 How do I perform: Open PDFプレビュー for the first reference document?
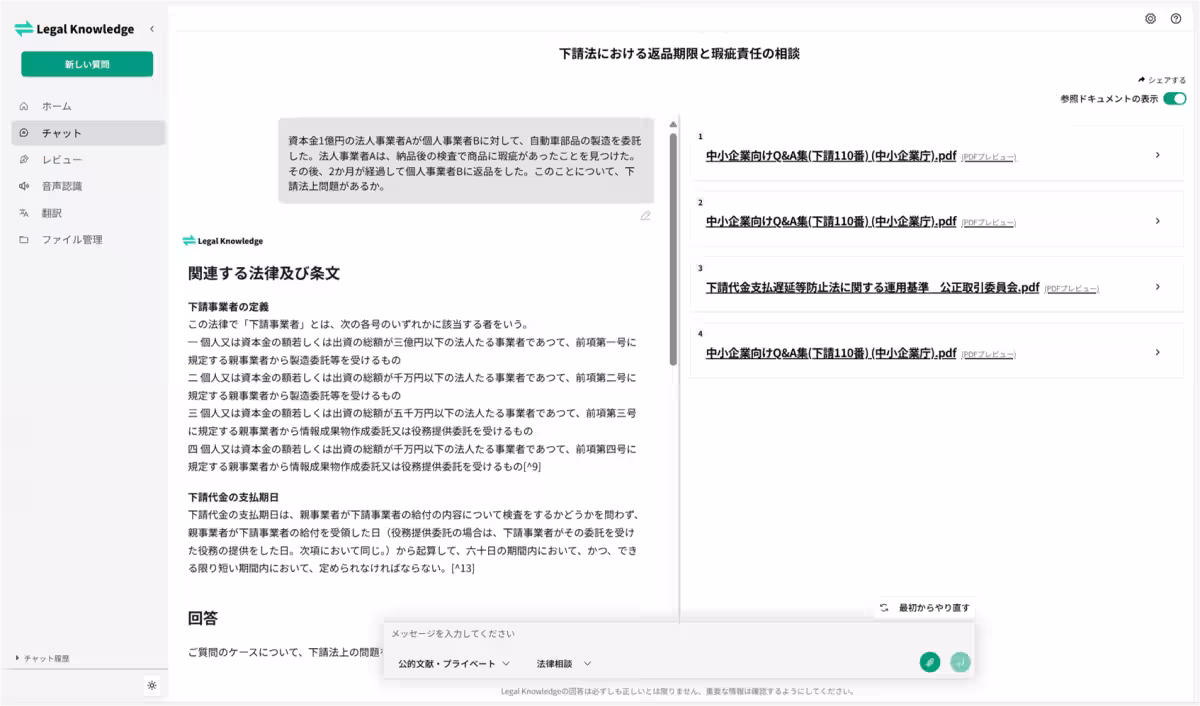(986, 156)
